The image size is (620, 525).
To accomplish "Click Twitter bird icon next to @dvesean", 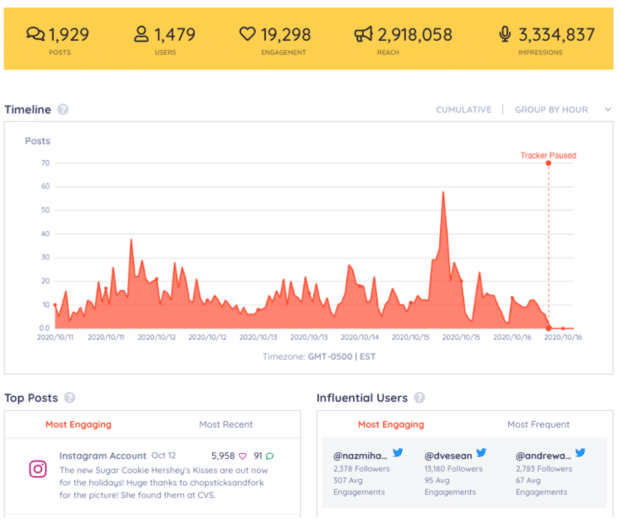I will [480, 453].
